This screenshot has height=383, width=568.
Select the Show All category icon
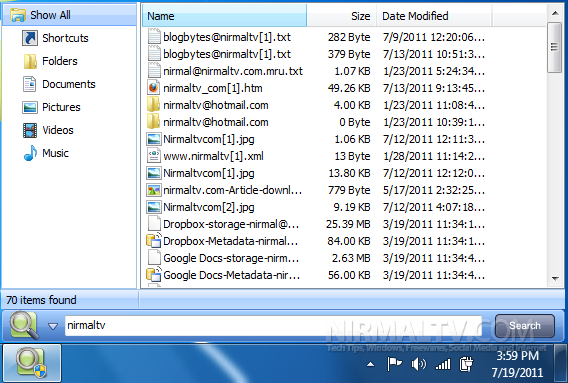click(x=18, y=15)
